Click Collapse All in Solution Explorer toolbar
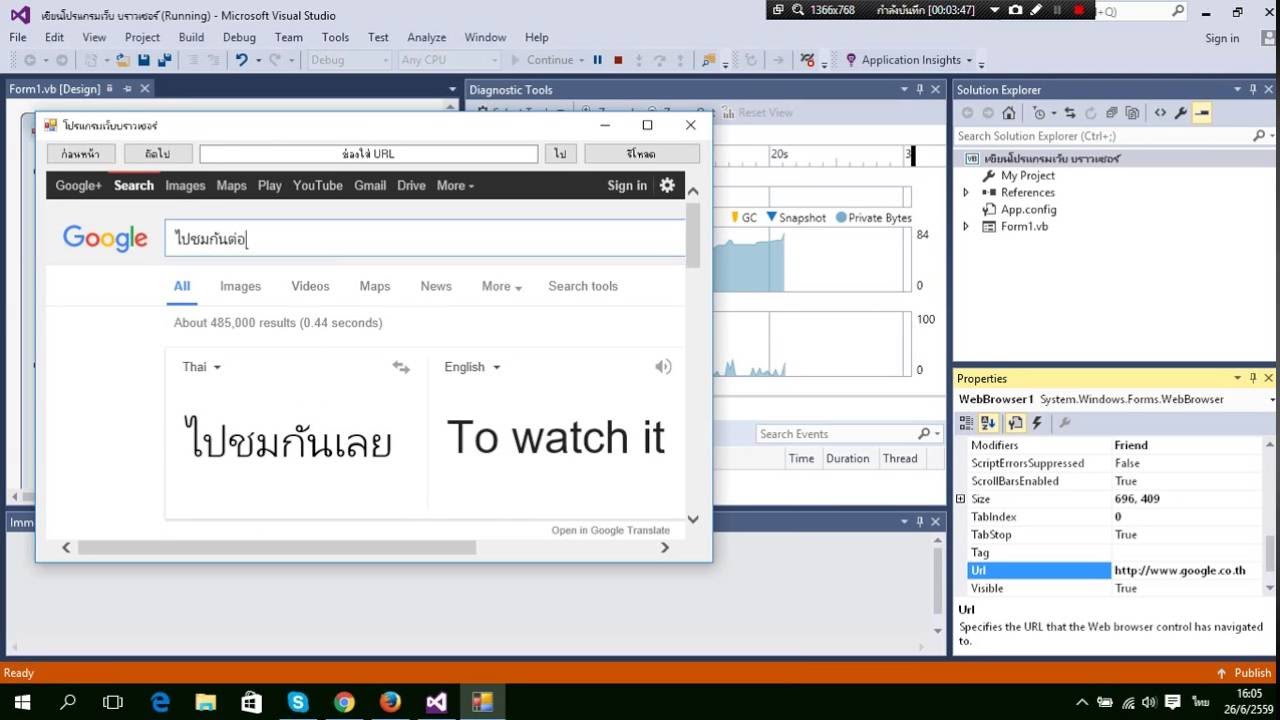Screen dimensions: 1280x720 [x=1111, y=113]
